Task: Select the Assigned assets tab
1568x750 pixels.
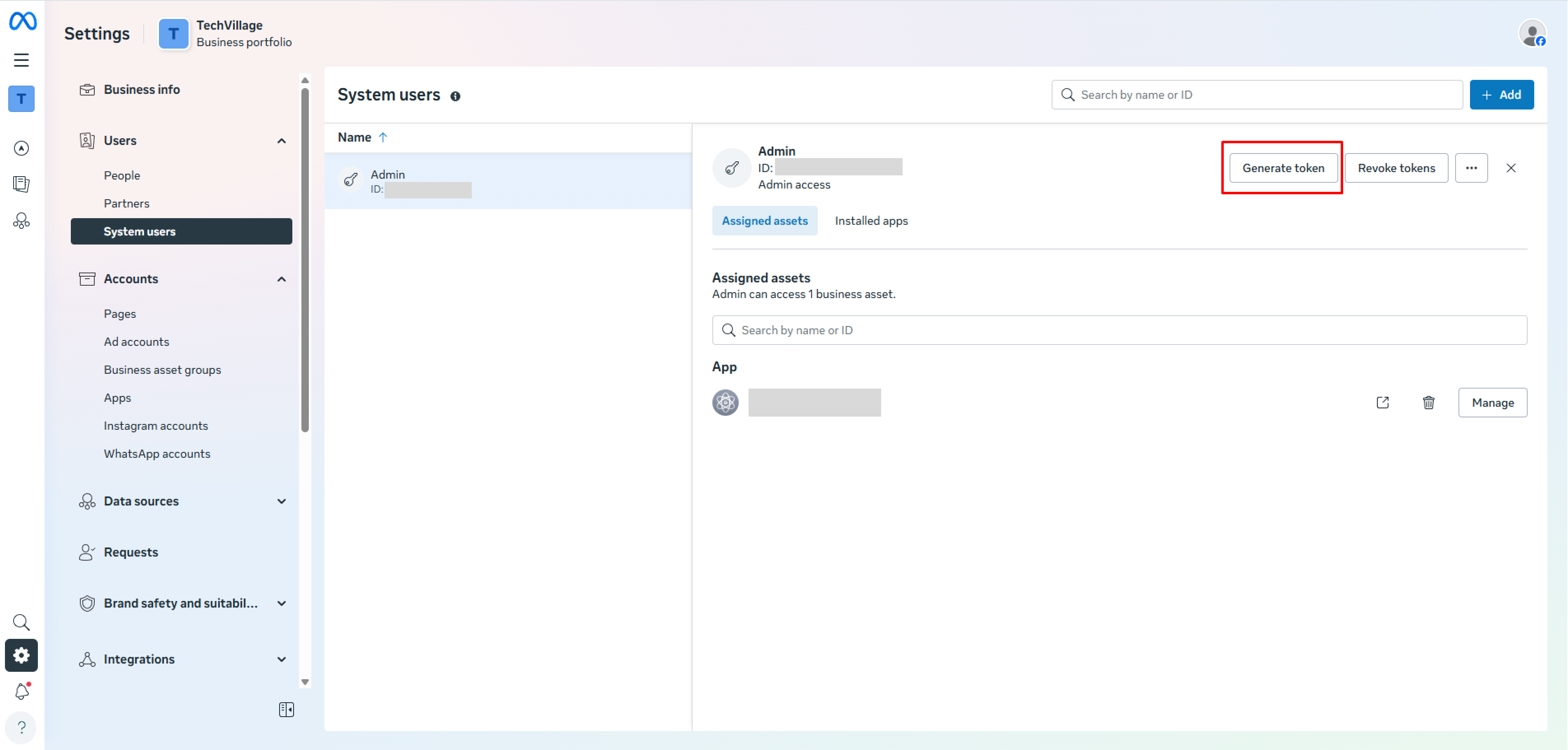Action: [765, 221]
